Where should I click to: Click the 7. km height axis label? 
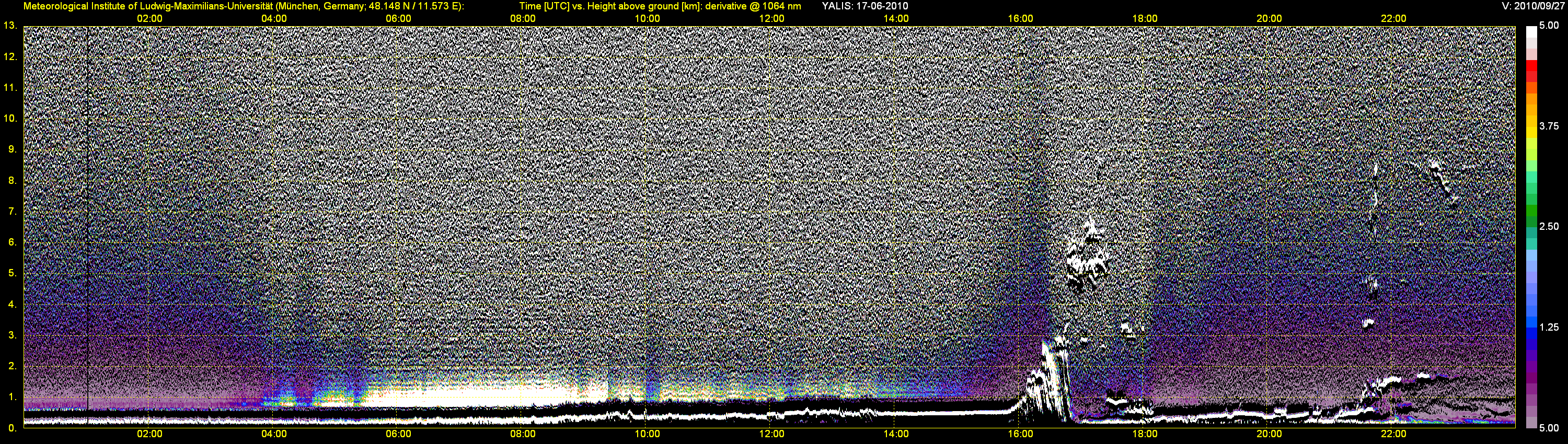tap(12, 212)
